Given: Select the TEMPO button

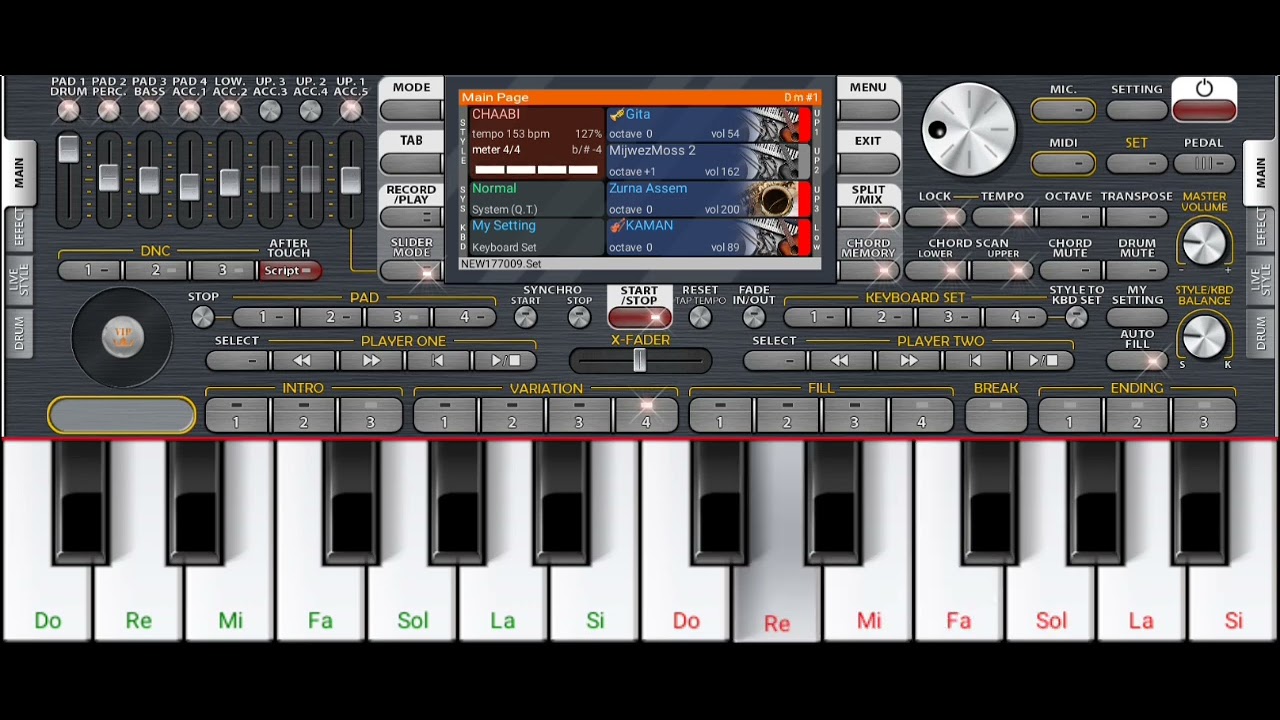Looking at the screenshot, I should pos(1003,217).
